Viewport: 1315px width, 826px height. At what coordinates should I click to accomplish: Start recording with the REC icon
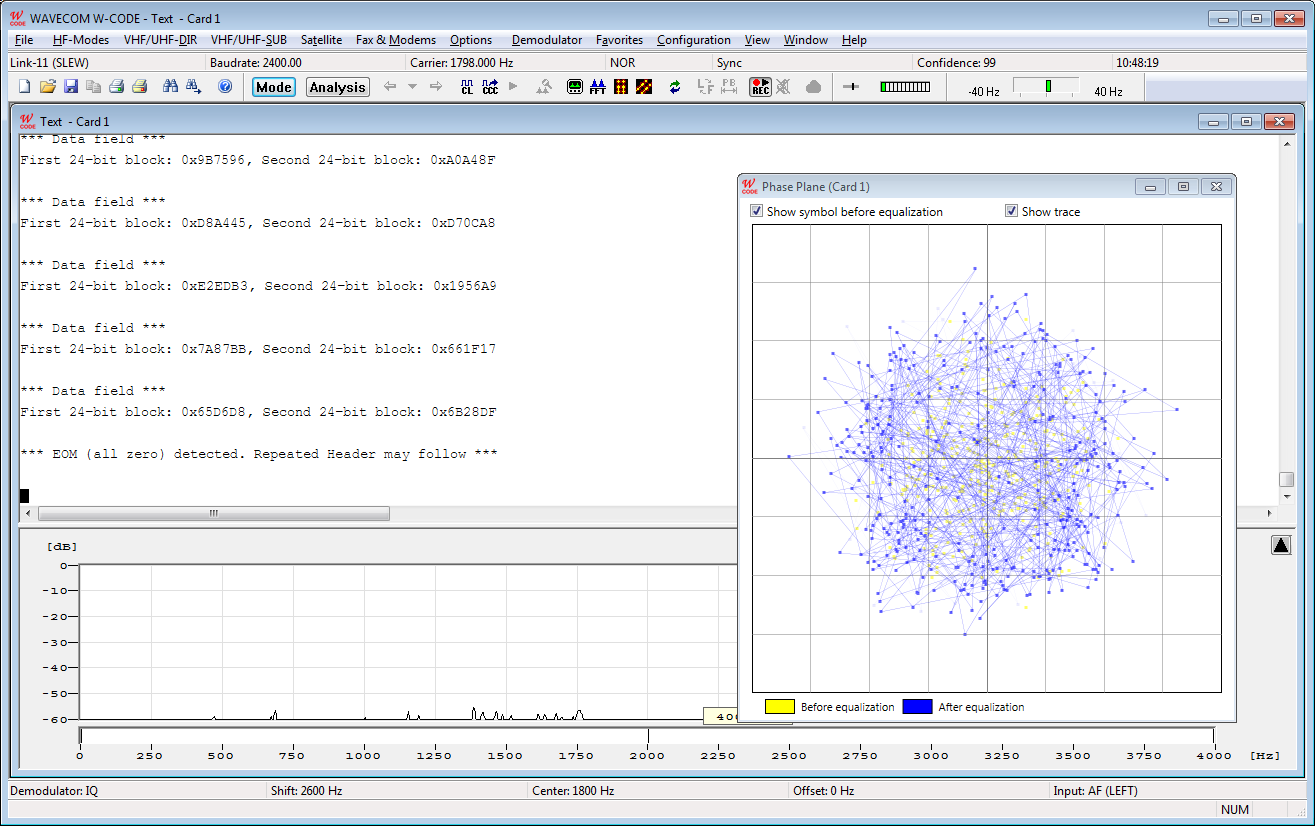[761, 87]
